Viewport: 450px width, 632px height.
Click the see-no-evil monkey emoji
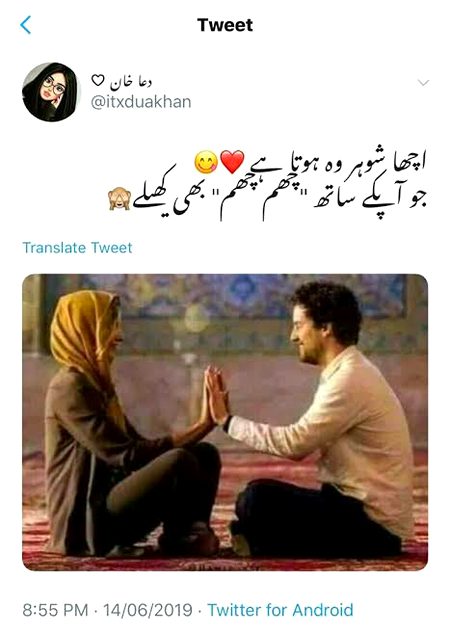tap(119, 198)
